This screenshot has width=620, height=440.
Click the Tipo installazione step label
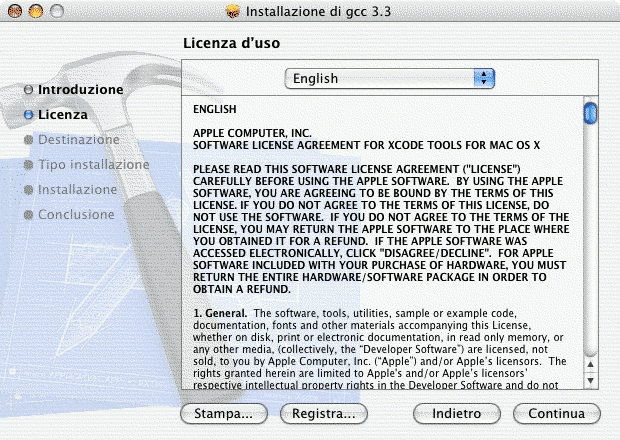pyautogui.click(x=94, y=164)
